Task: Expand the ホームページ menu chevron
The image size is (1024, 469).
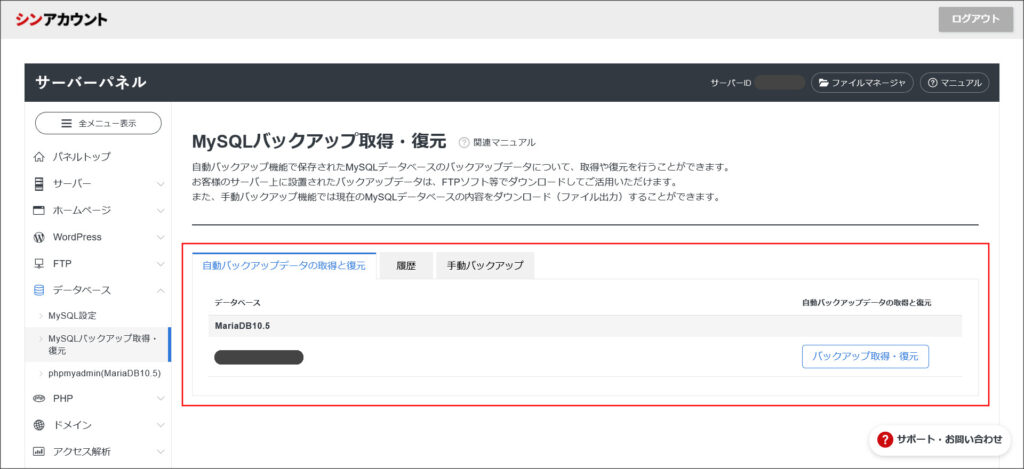Action: [x=161, y=211]
